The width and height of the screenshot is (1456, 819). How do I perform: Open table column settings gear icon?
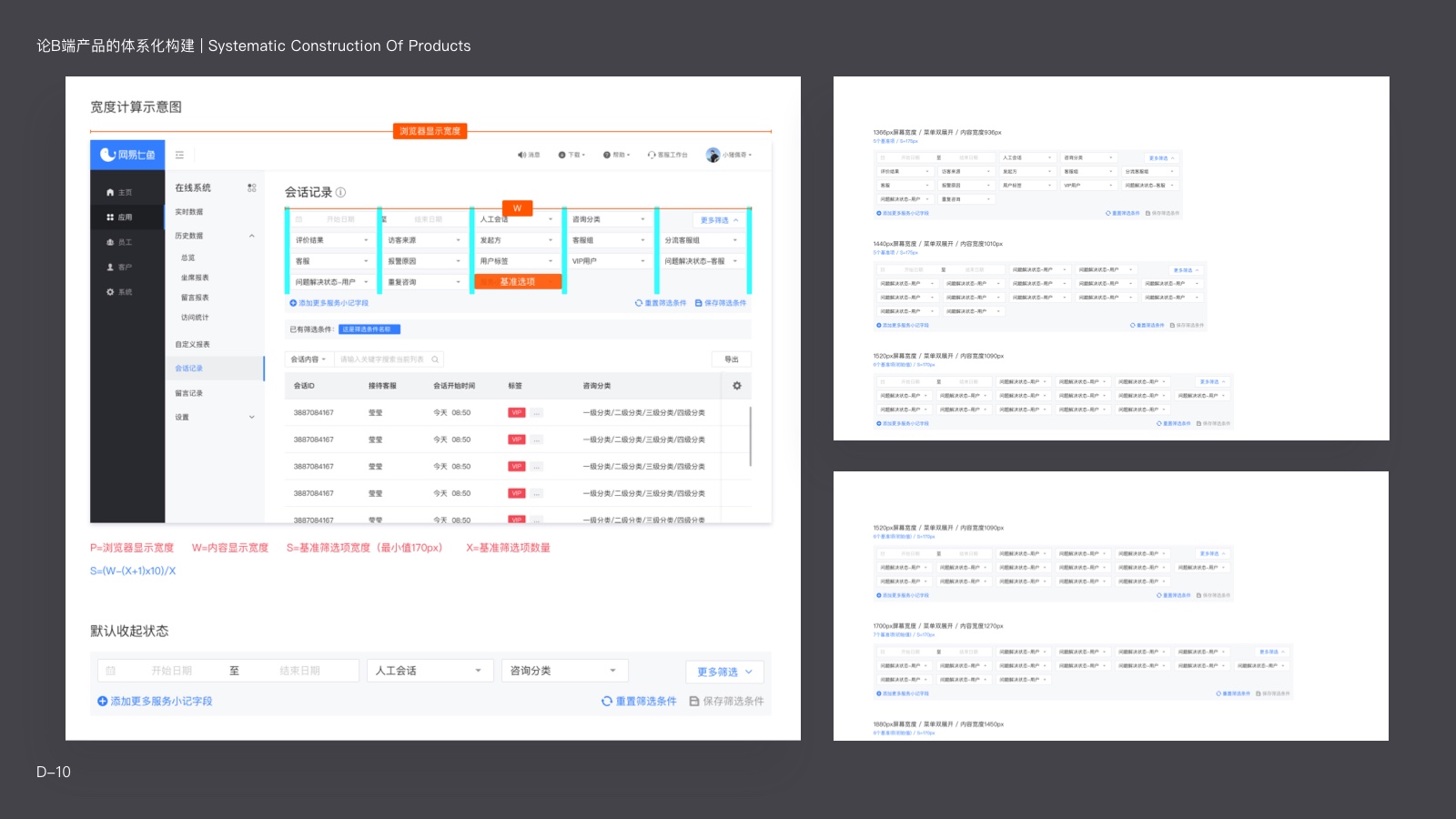tap(737, 386)
